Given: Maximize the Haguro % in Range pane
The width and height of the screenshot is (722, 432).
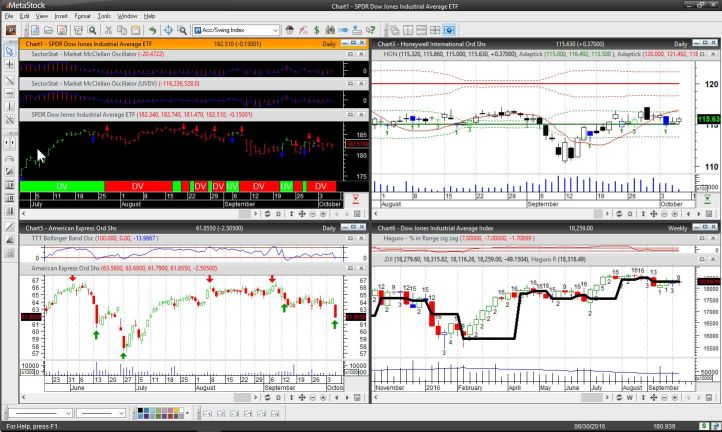Looking at the screenshot, I should pyautogui.click(x=702, y=238).
